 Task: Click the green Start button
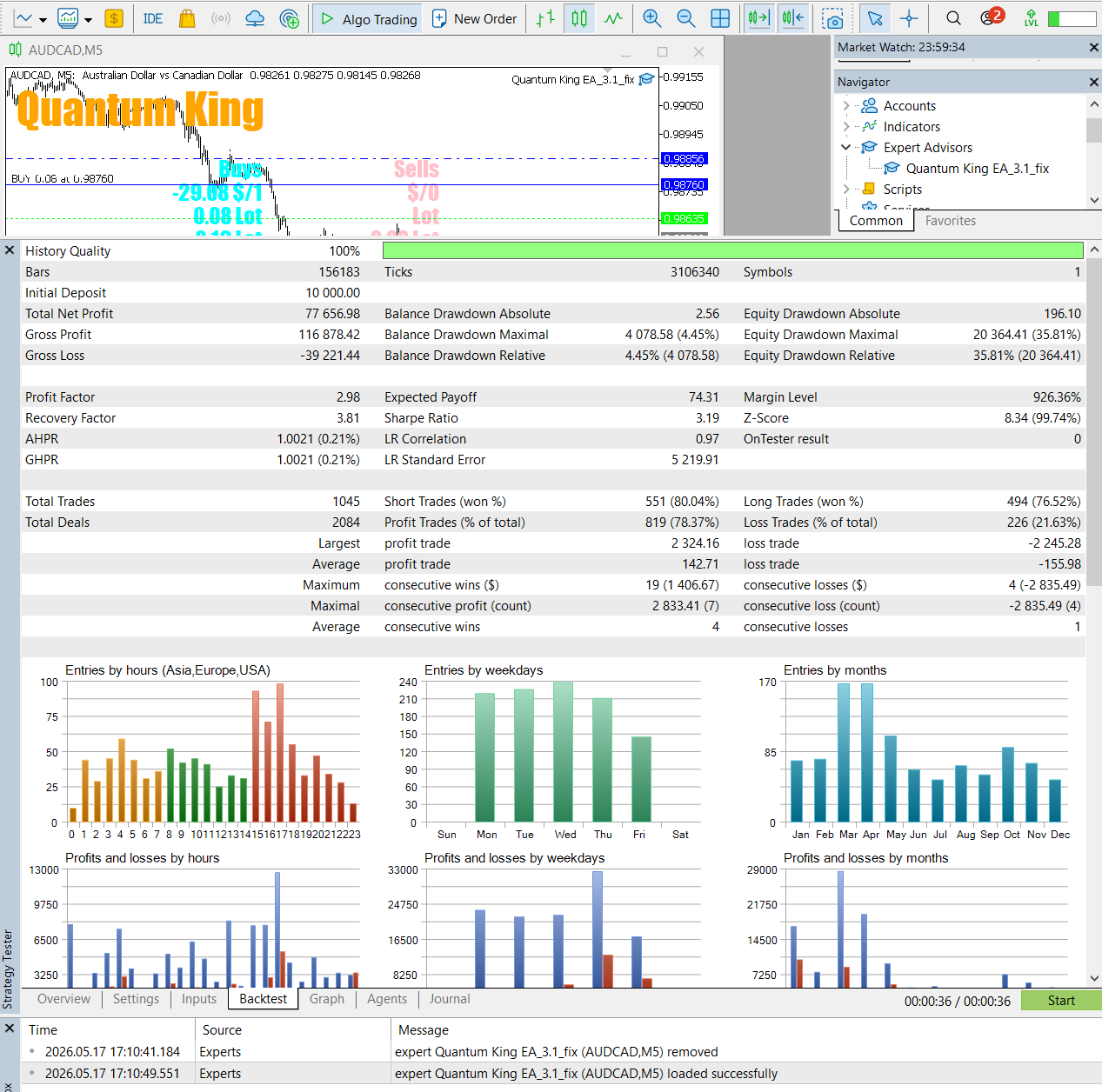1061,1001
